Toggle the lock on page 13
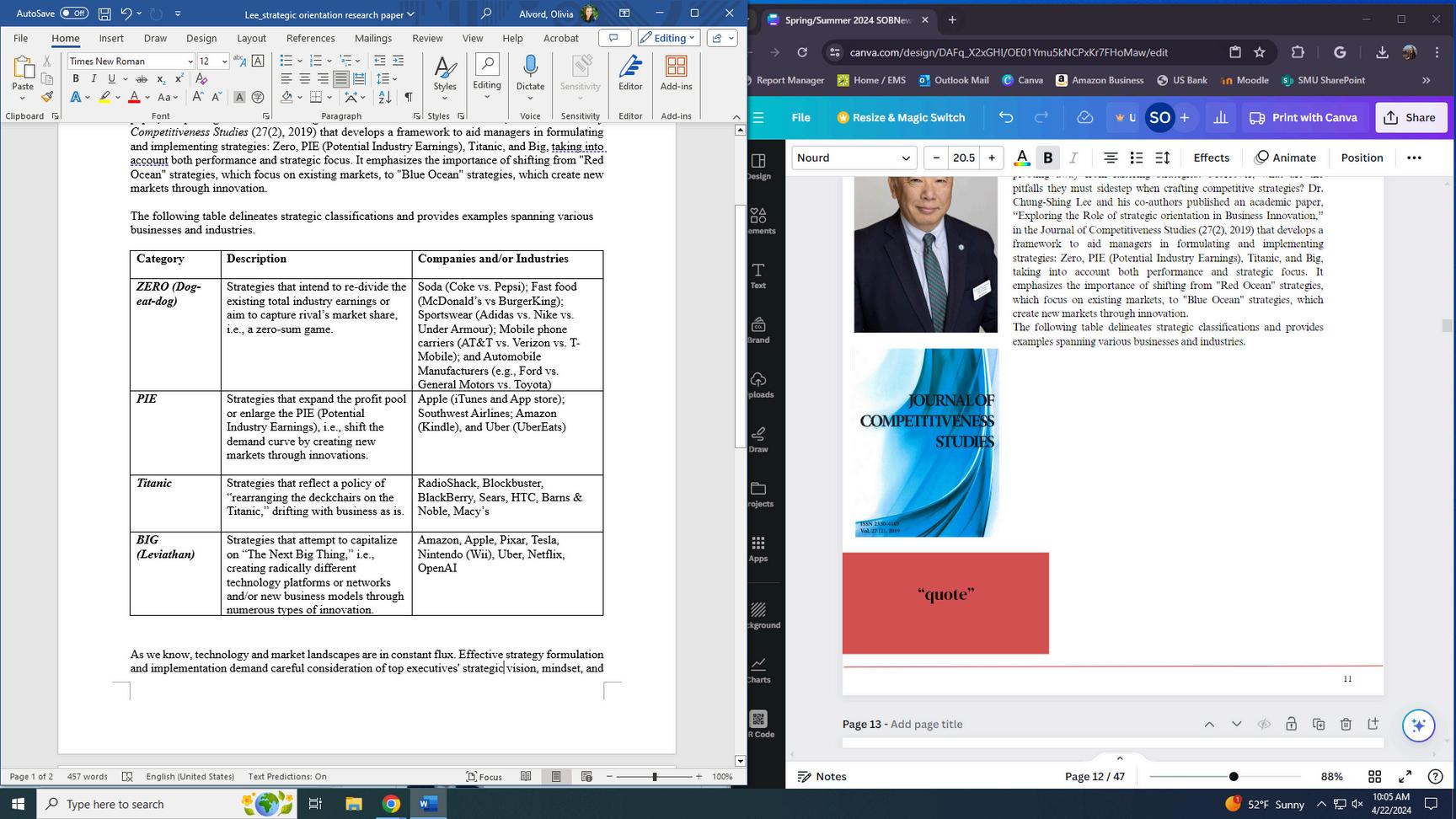Image resolution: width=1456 pixels, height=819 pixels. click(1291, 724)
